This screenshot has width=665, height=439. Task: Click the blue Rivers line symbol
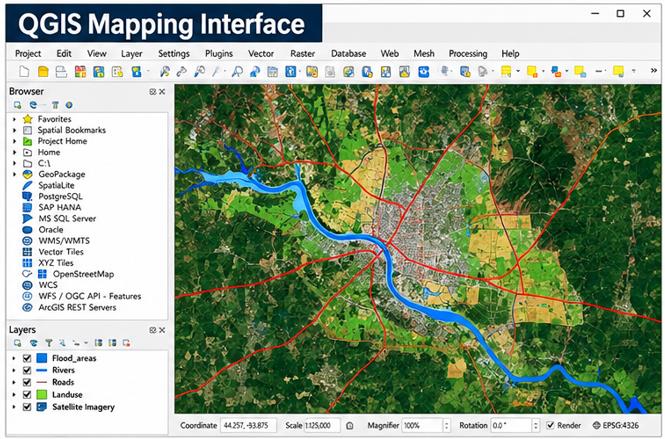(42, 370)
